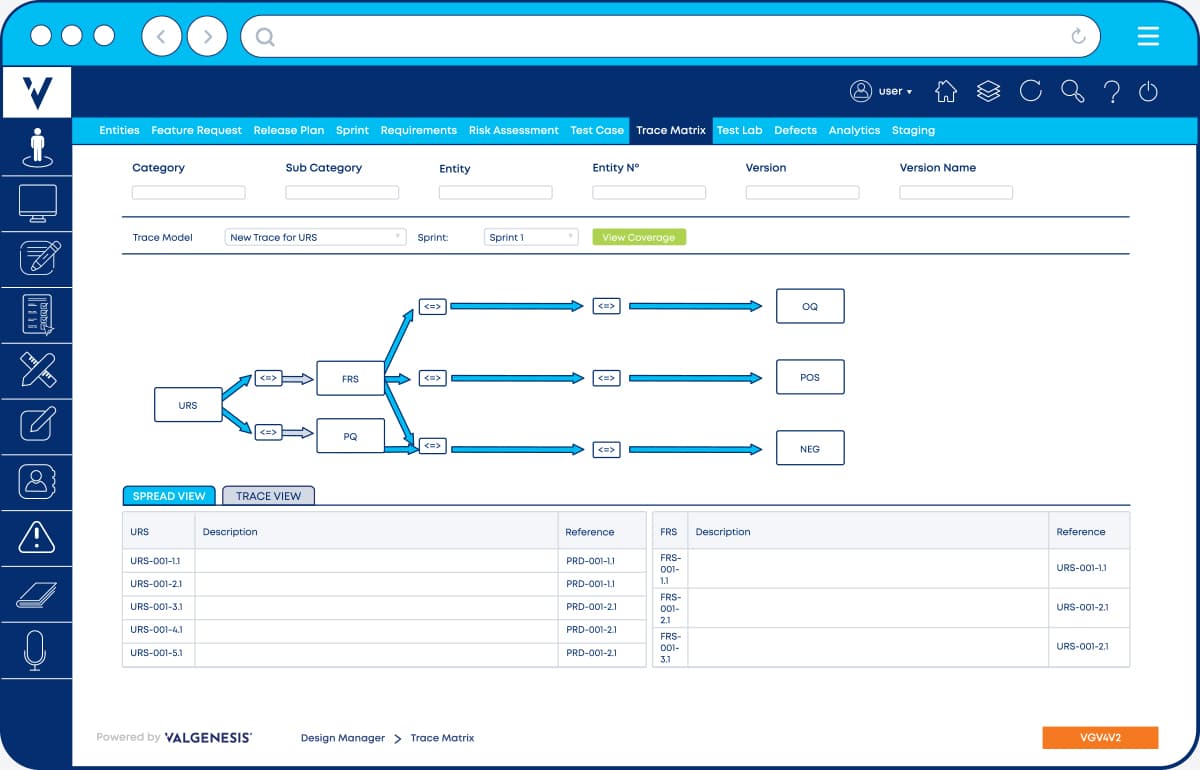Screen dimensions: 1200x770
Task: Expand the Sprint 1 dropdown
Action: point(531,237)
